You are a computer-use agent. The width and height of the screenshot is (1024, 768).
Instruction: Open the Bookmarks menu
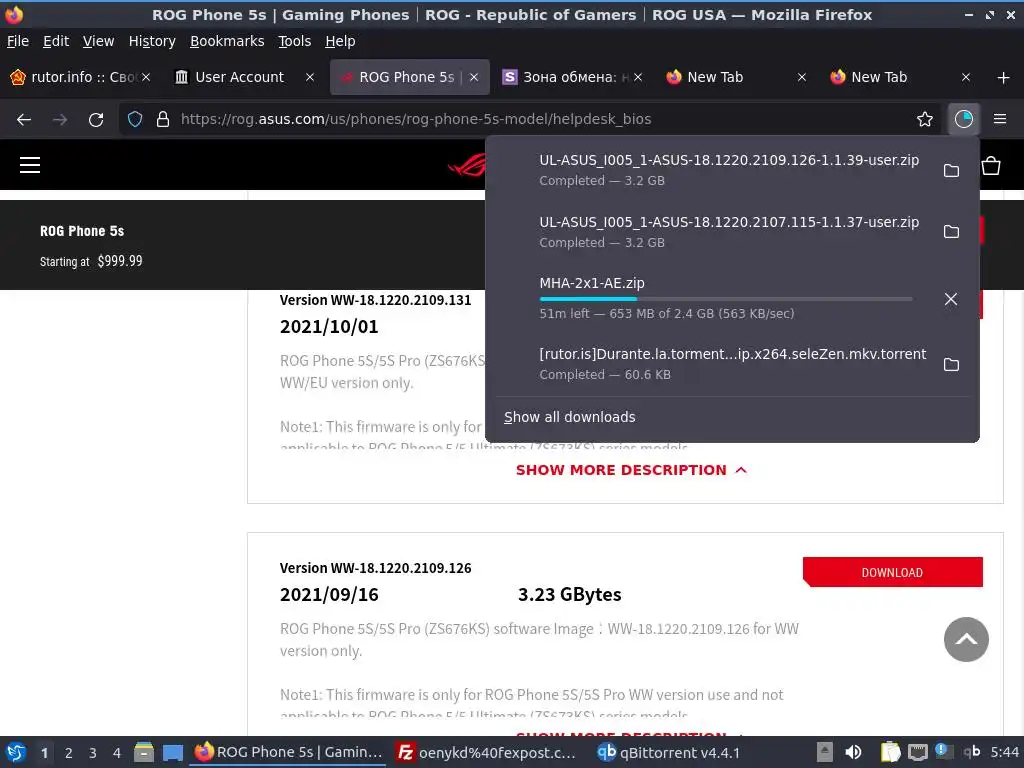(x=227, y=41)
